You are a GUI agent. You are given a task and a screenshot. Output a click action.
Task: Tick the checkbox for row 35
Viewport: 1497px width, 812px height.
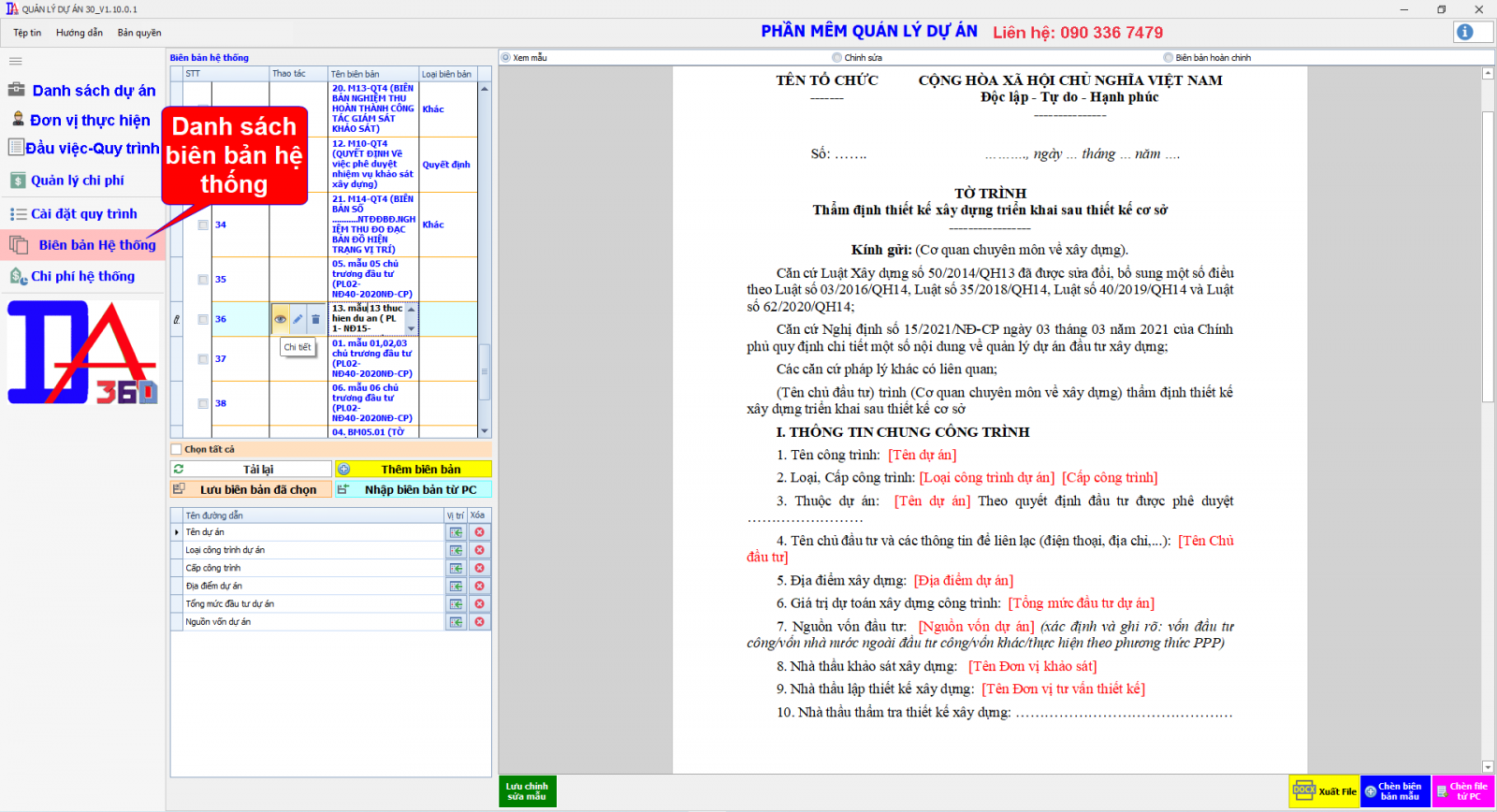(203, 279)
